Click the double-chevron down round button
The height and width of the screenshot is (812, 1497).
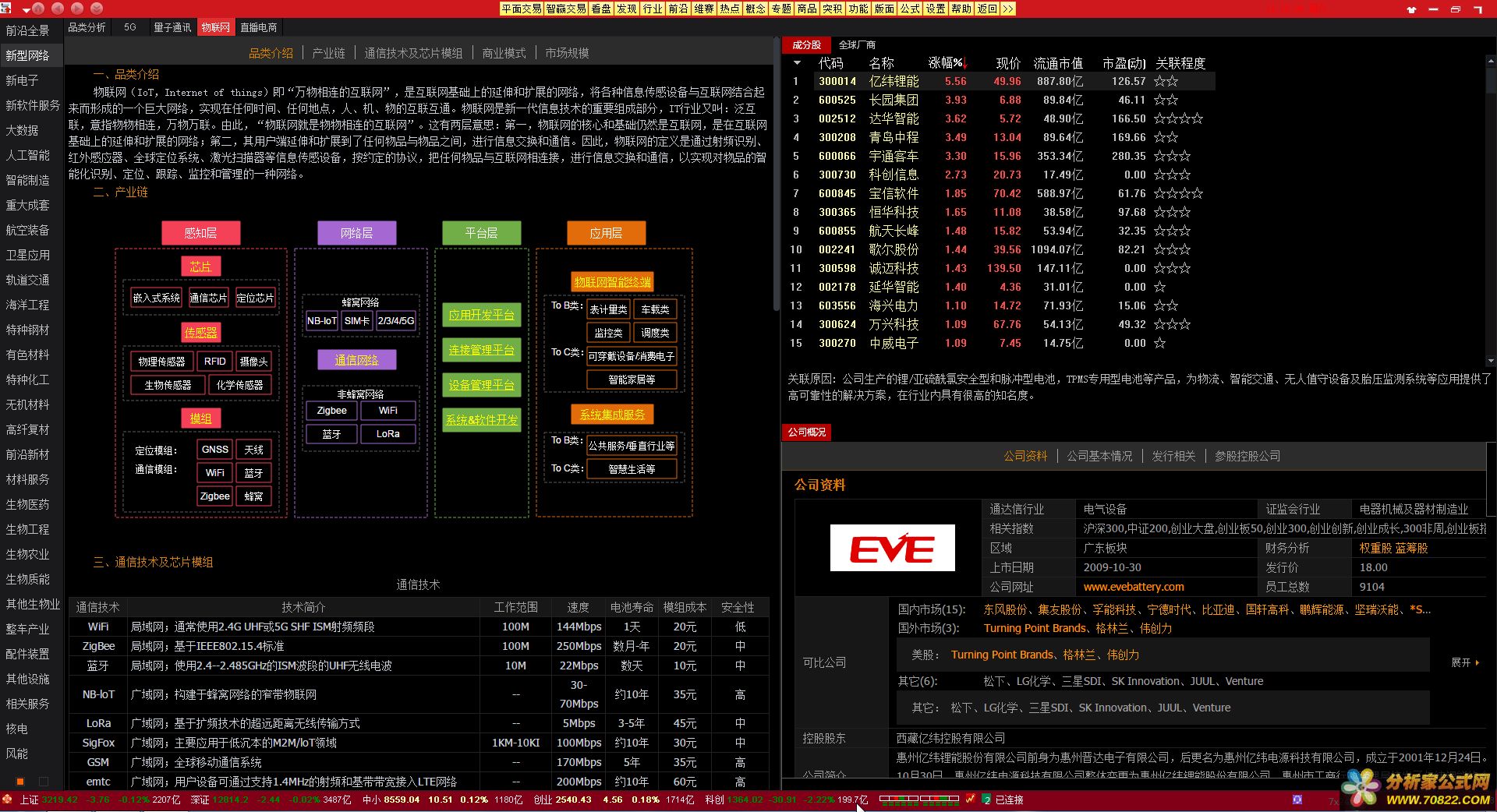tap(97, 9)
